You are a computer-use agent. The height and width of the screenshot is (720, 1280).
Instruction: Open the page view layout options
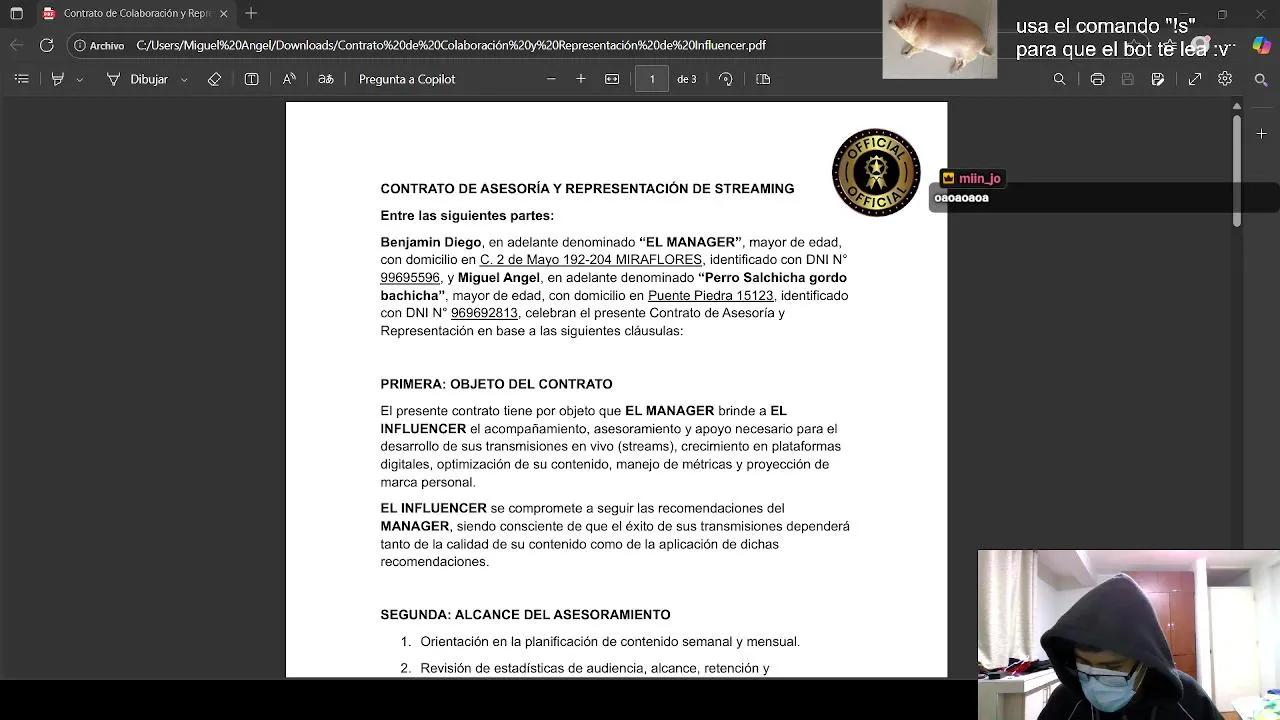763,79
